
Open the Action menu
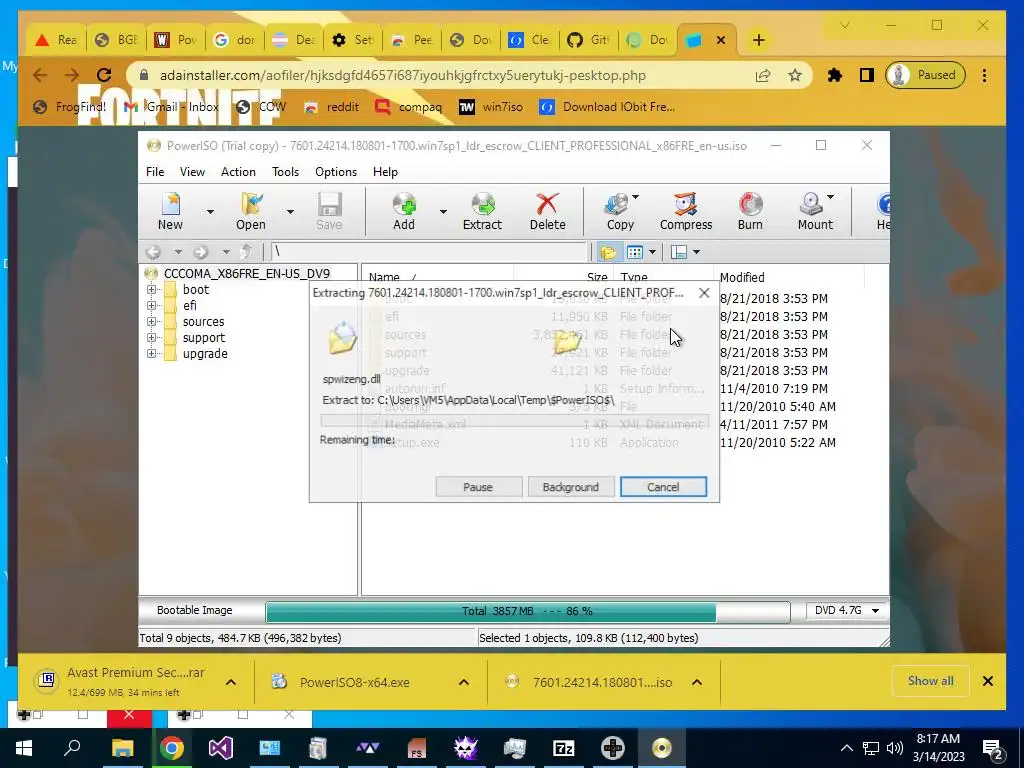click(238, 172)
